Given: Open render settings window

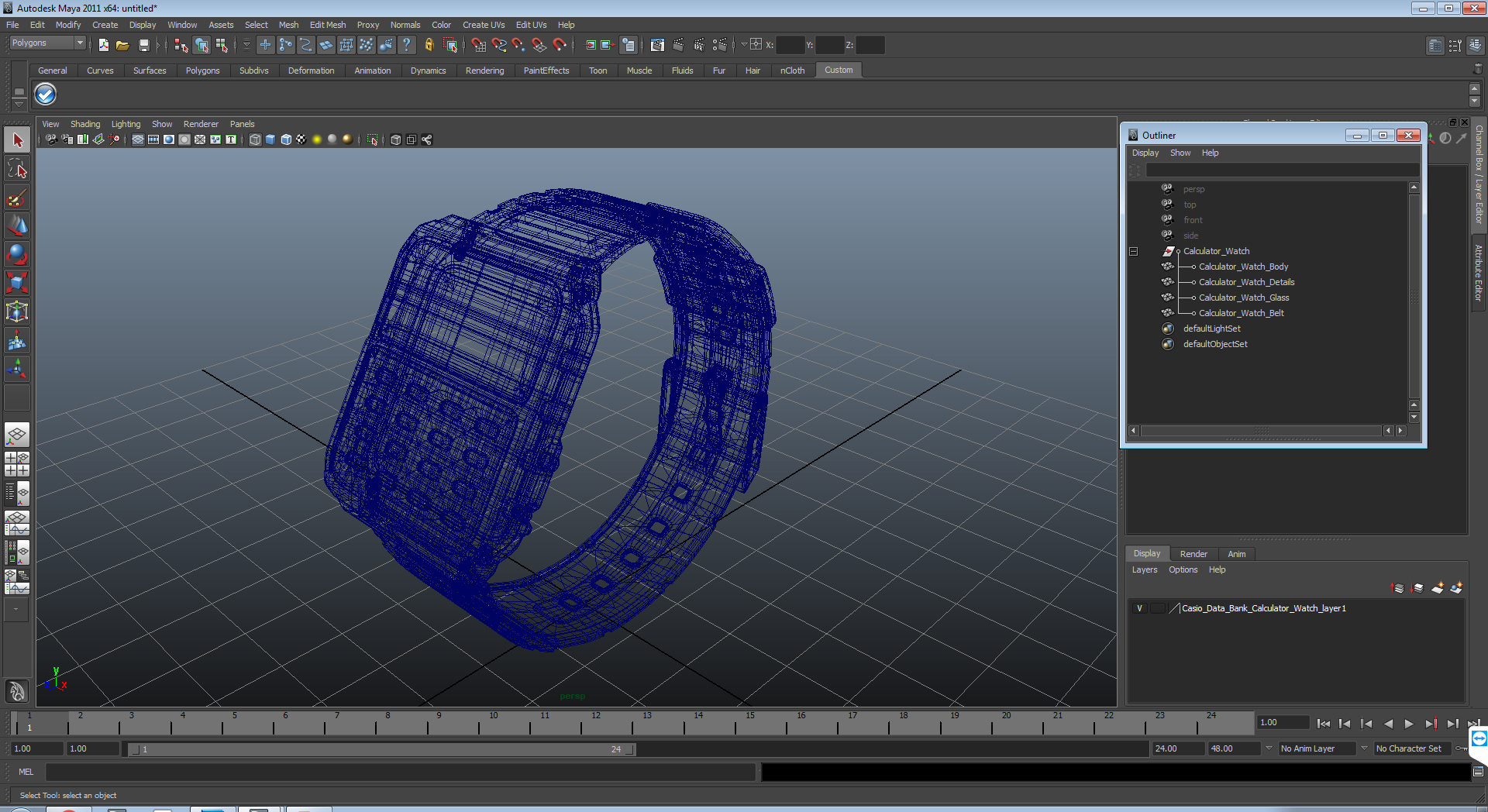Looking at the screenshot, I should [x=720, y=45].
